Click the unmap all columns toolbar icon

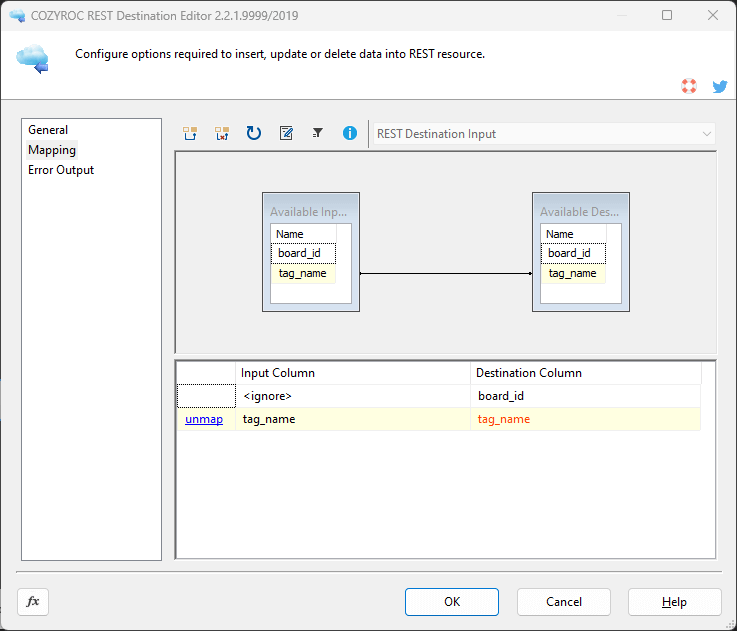(x=222, y=134)
